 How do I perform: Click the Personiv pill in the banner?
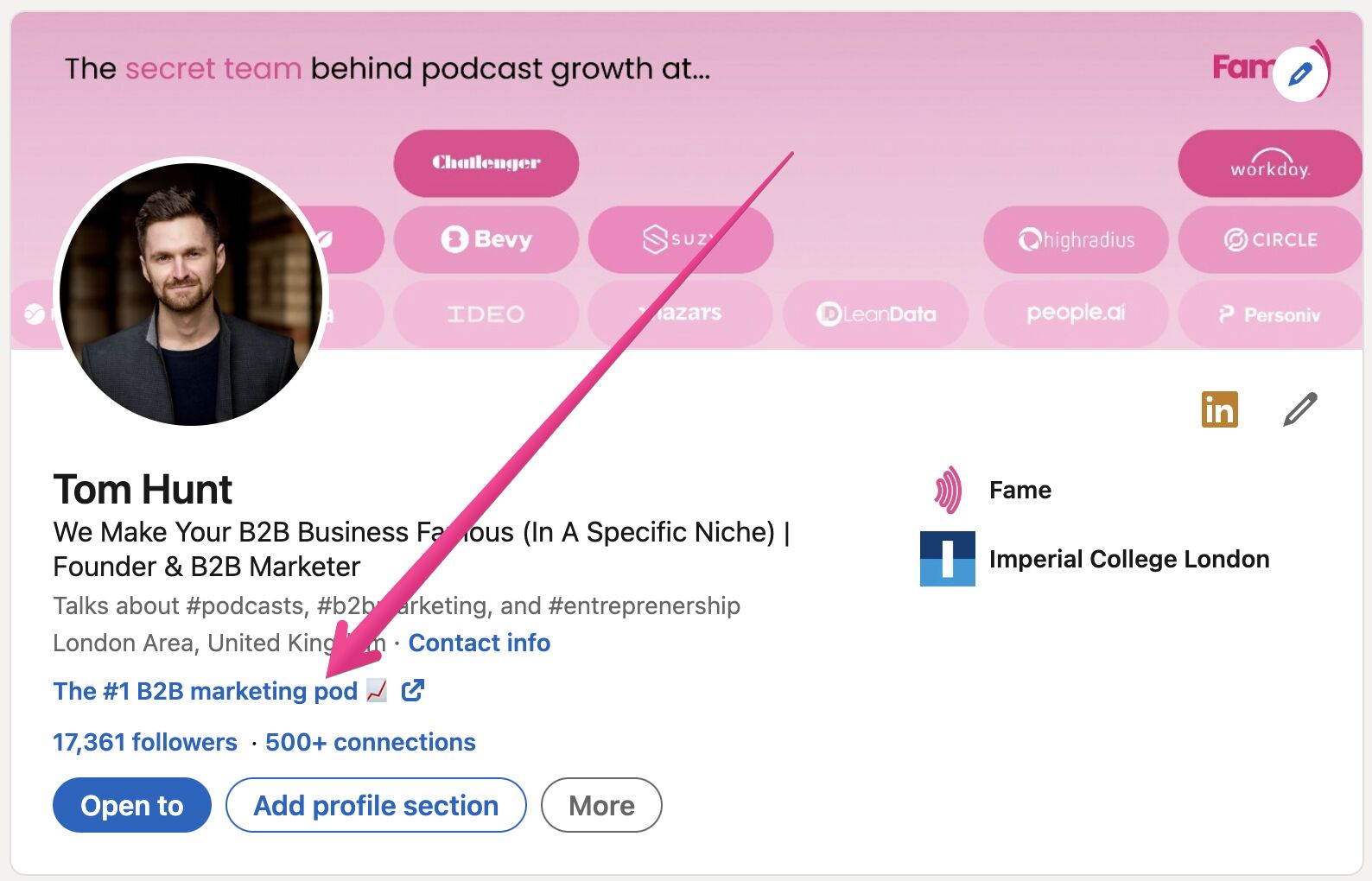1270,314
